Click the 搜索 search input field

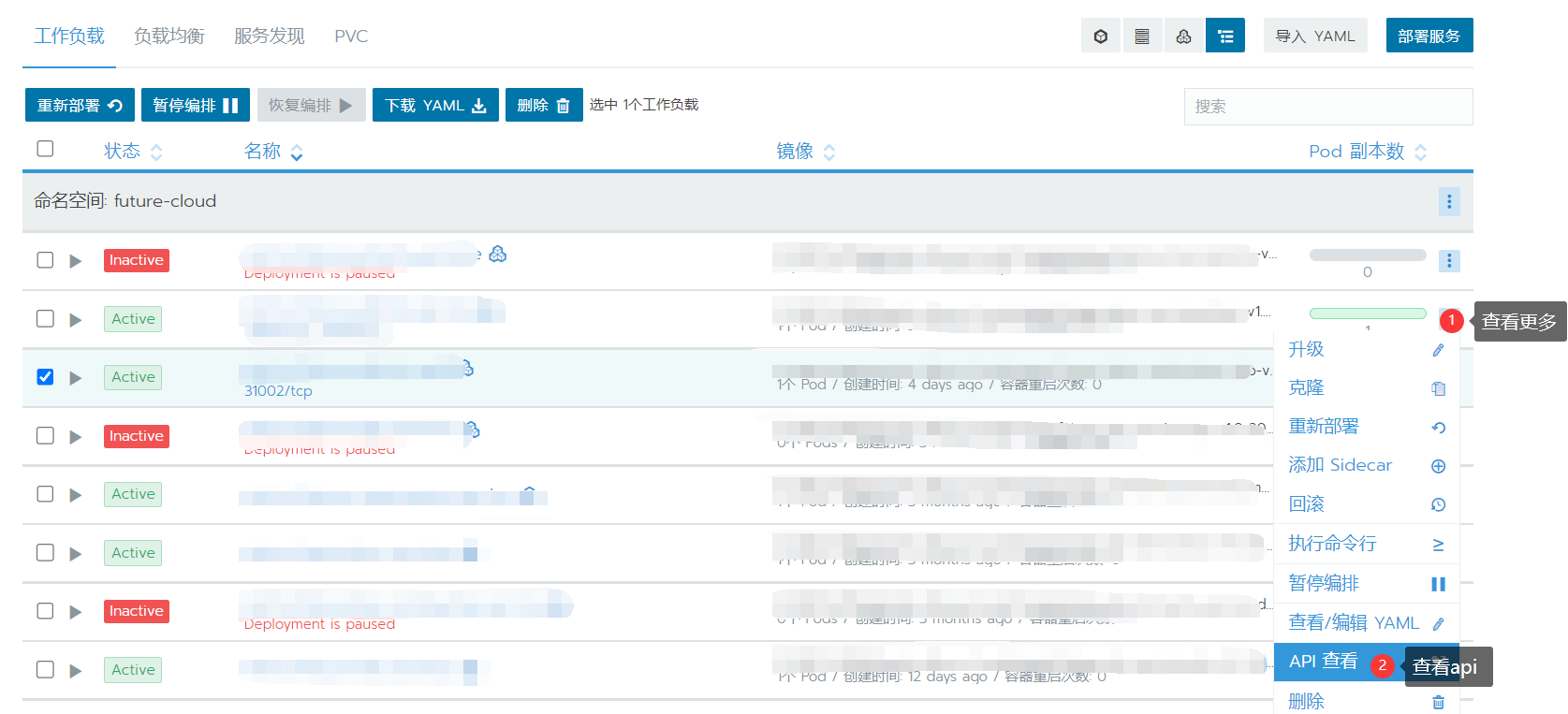click(1327, 107)
